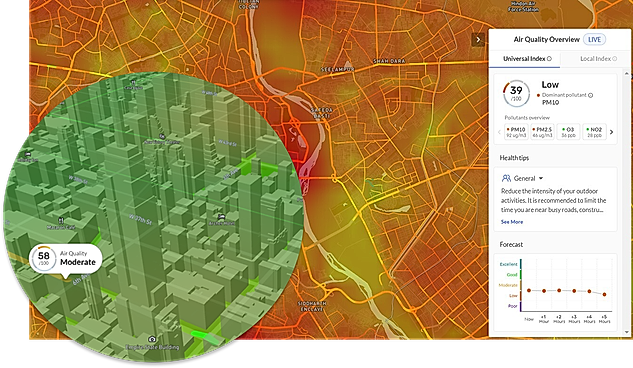Select the +2 Hours forecast point
This screenshot has width=633, height=368.
pos(559,290)
